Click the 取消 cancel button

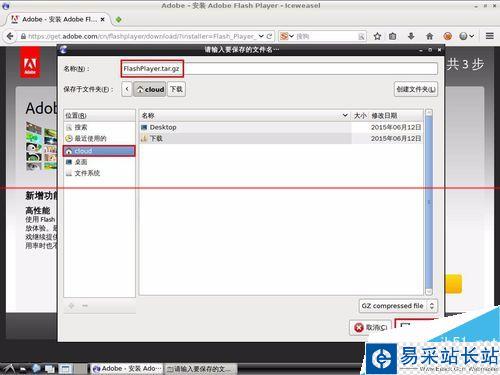click(371, 328)
